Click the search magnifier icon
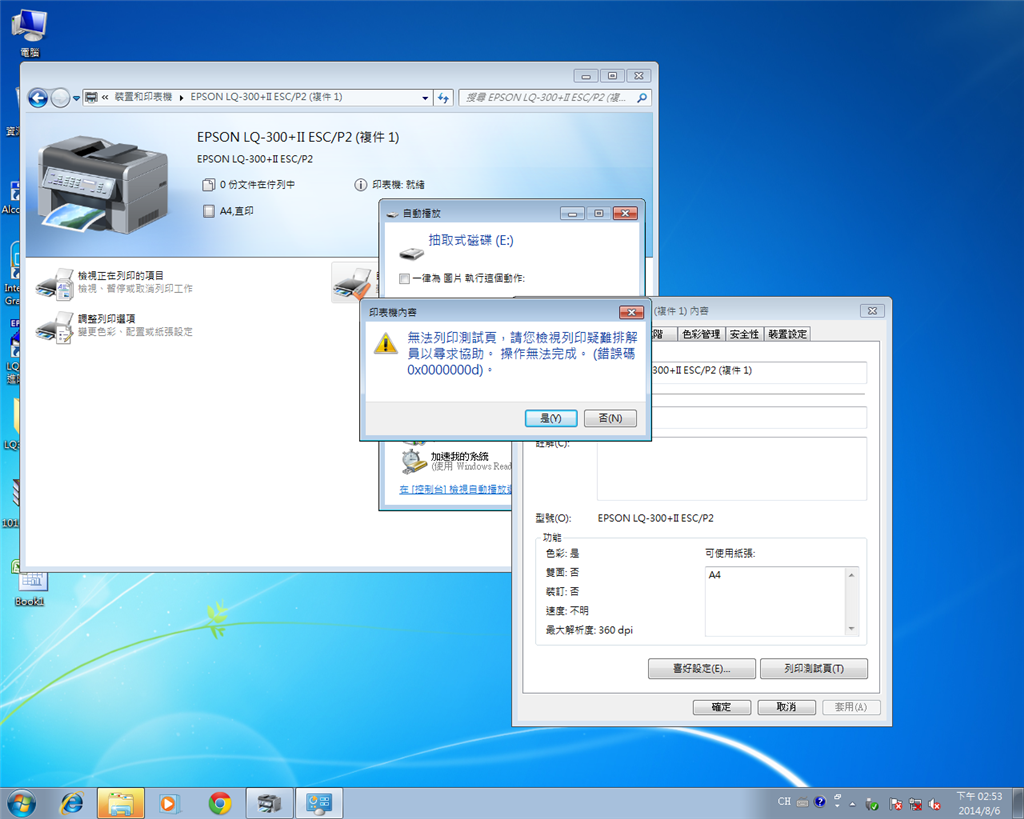 (642, 98)
